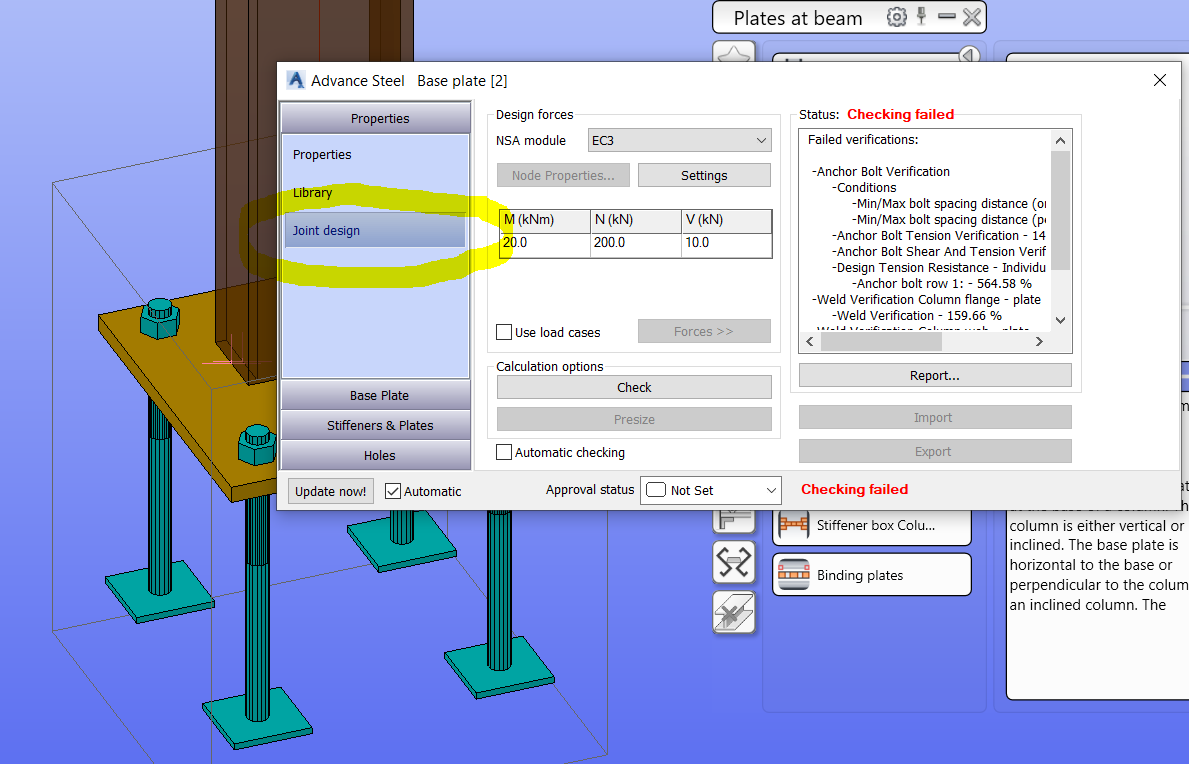Enable the Use load cases checkbox
The width and height of the screenshot is (1189, 764).
tap(504, 332)
